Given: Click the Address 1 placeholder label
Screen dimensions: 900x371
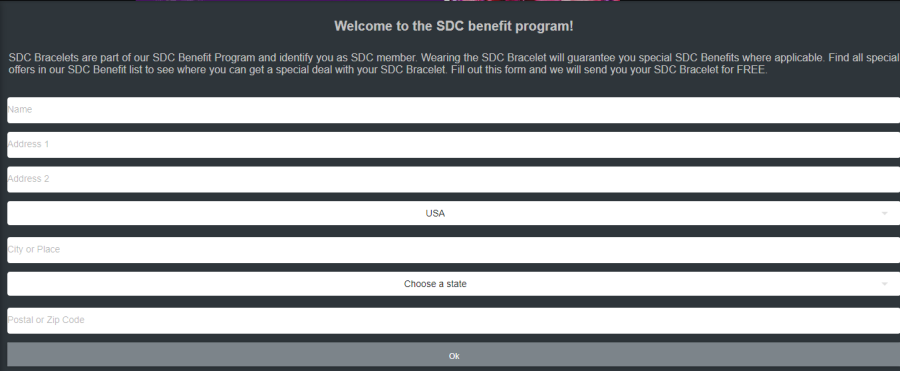Looking at the screenshot, I should (x=28, y=144).
